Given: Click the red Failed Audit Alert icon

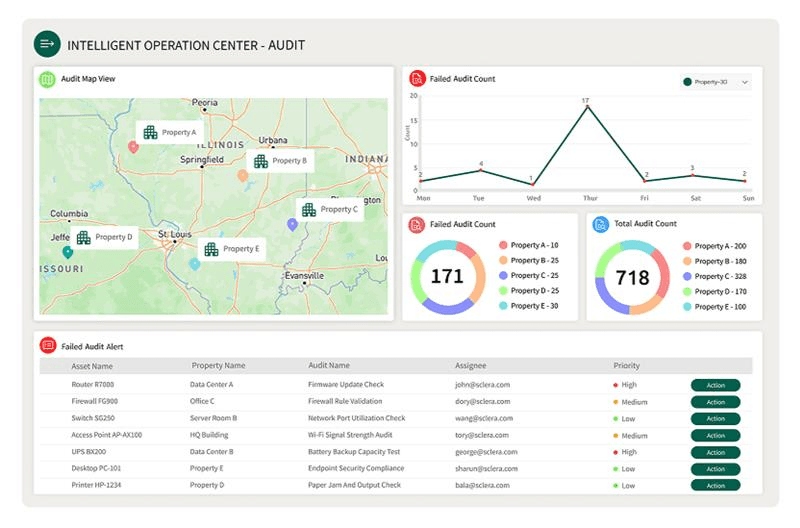Looking at the screenshot, I should pos(47,345).
